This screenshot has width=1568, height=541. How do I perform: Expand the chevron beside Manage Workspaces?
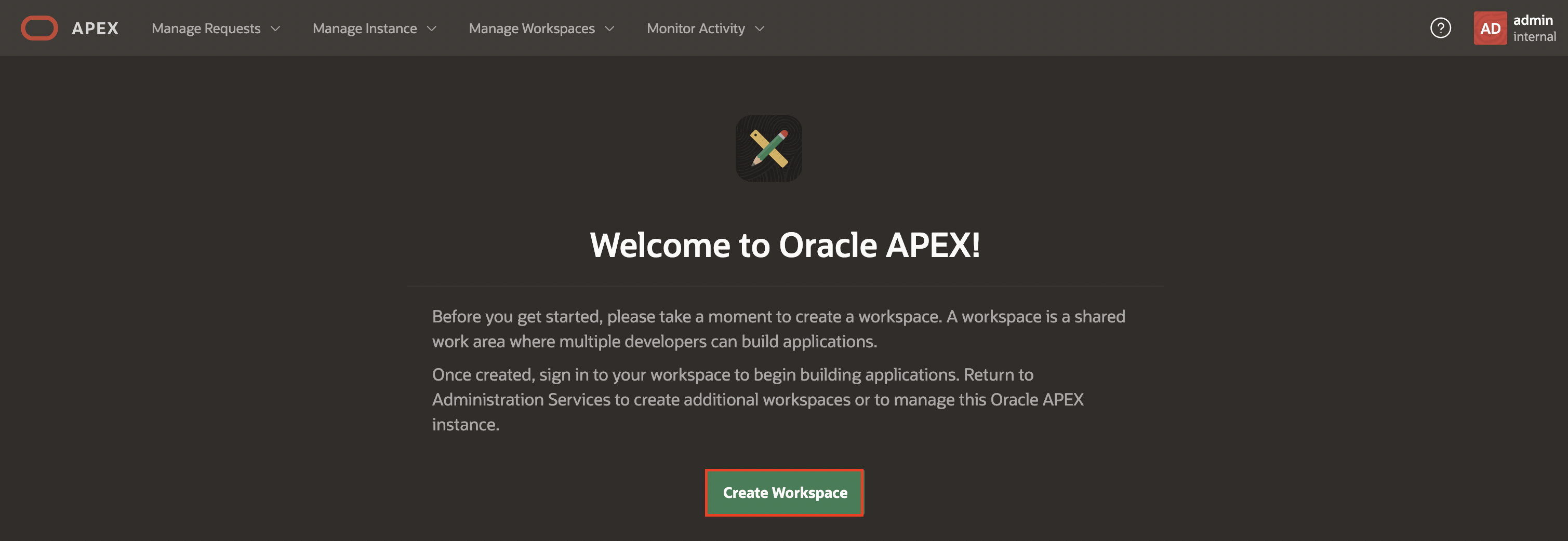pos(609,29)
